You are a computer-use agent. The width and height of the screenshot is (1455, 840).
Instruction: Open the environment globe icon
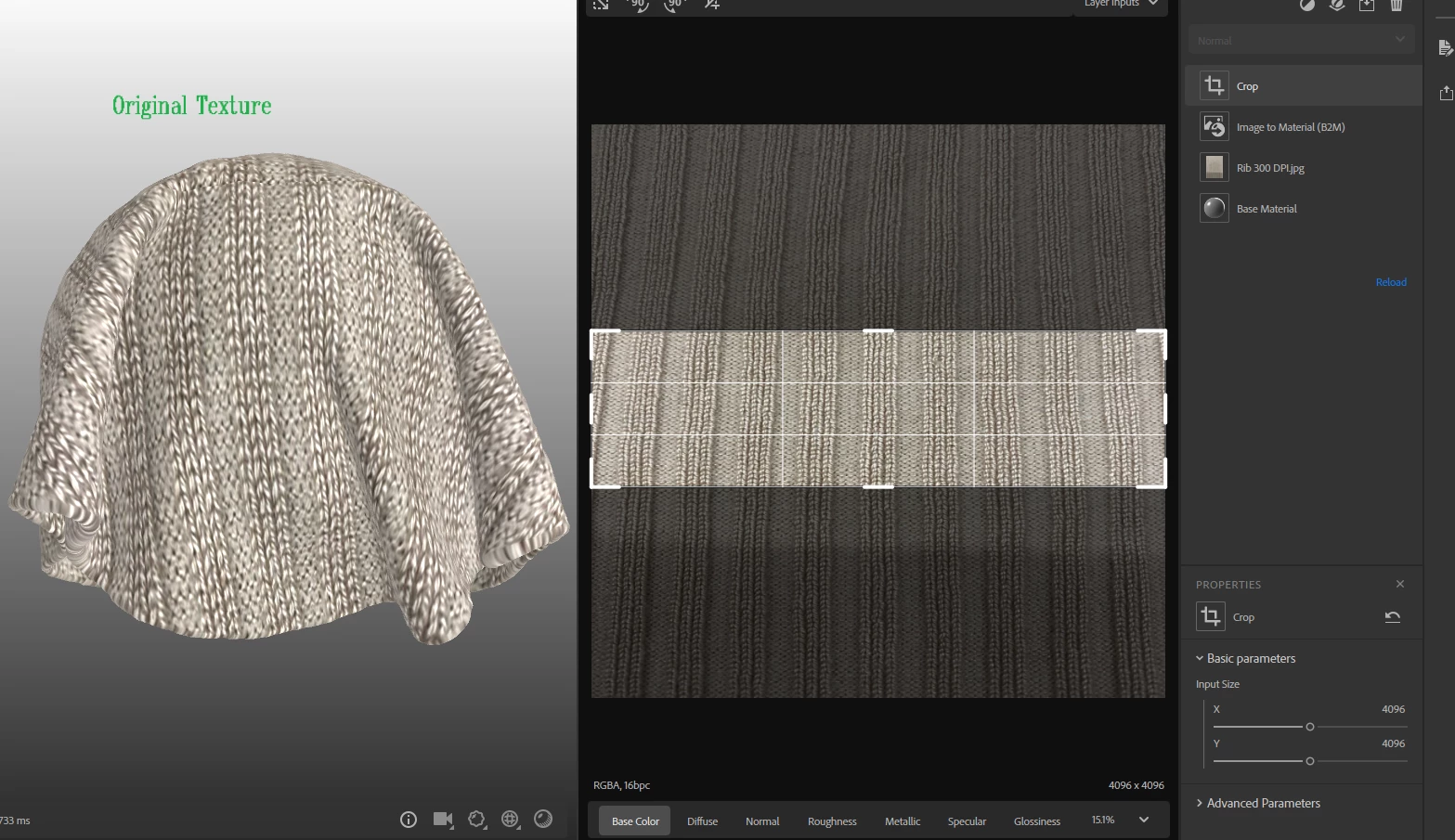tap(510, 819)
